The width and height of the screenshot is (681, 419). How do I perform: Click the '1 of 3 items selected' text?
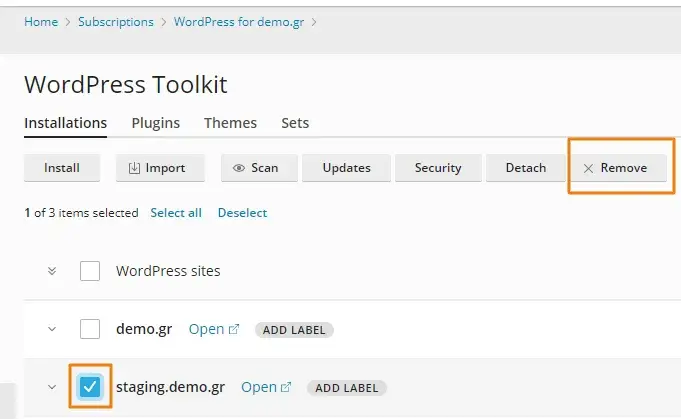click(81, 213)
